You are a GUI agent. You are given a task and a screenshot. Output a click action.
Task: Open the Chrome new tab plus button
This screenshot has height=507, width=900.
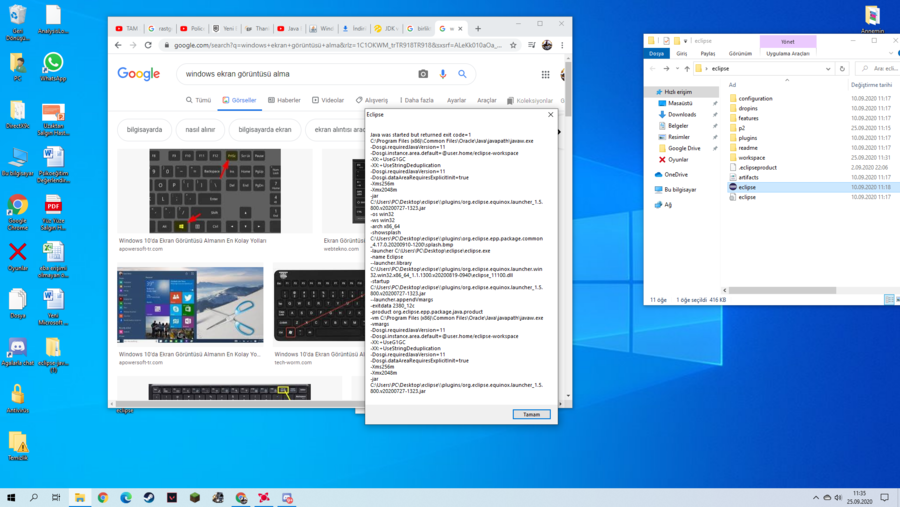tap(478, 29)
